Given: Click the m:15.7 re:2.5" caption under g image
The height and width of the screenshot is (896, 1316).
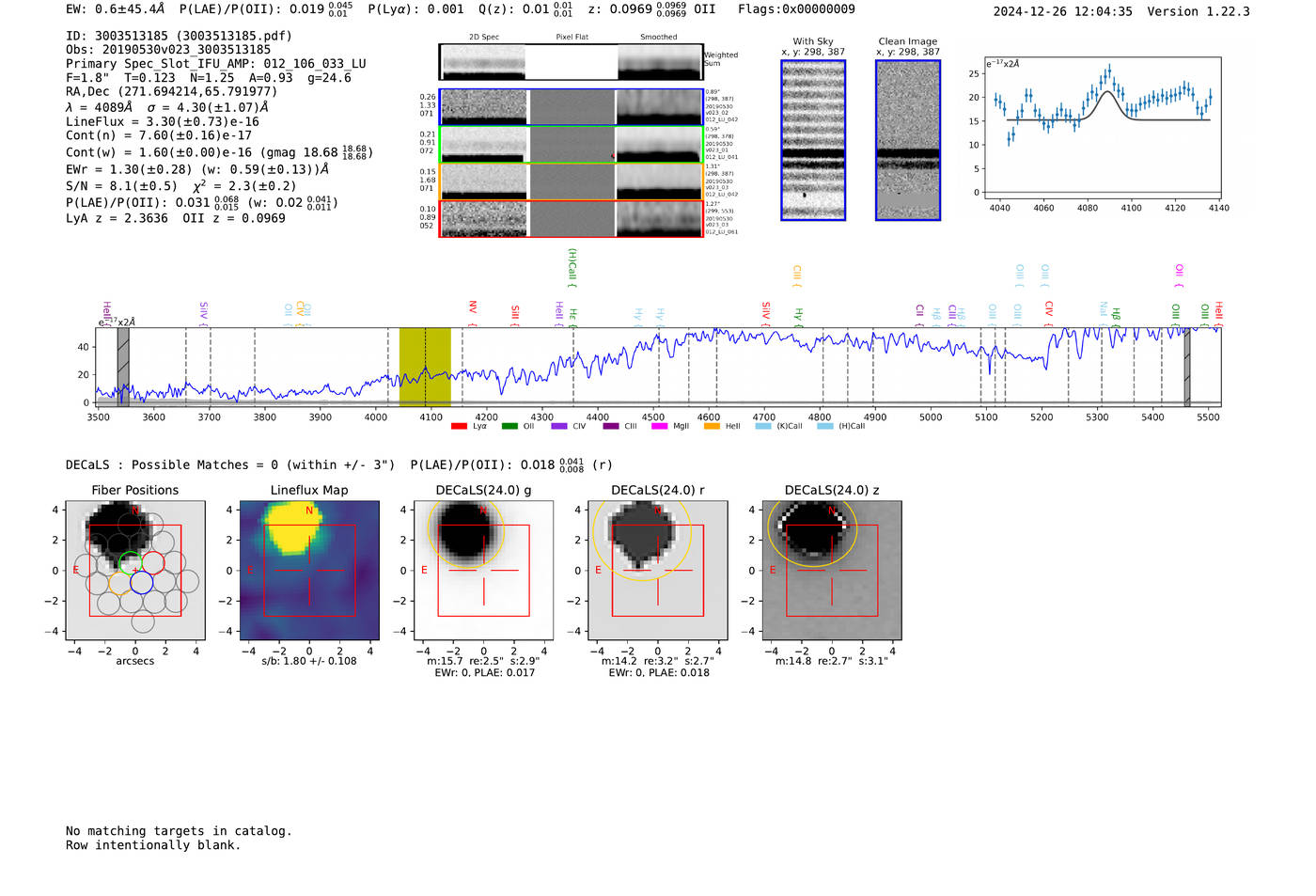Looking at the screenshot, I should (x=483, y=661).
